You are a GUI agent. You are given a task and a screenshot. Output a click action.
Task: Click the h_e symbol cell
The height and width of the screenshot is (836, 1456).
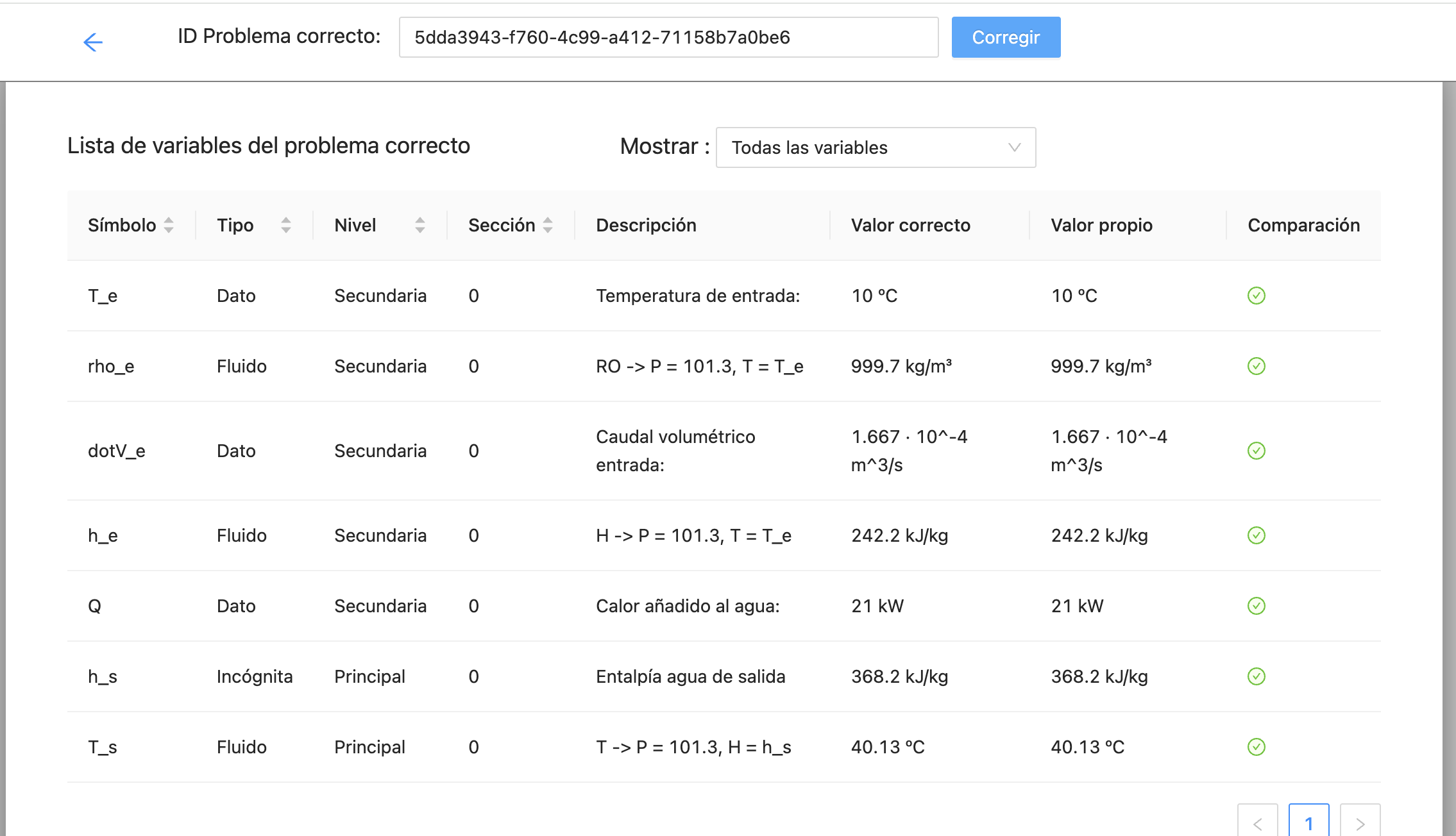(x=103, y=535)
